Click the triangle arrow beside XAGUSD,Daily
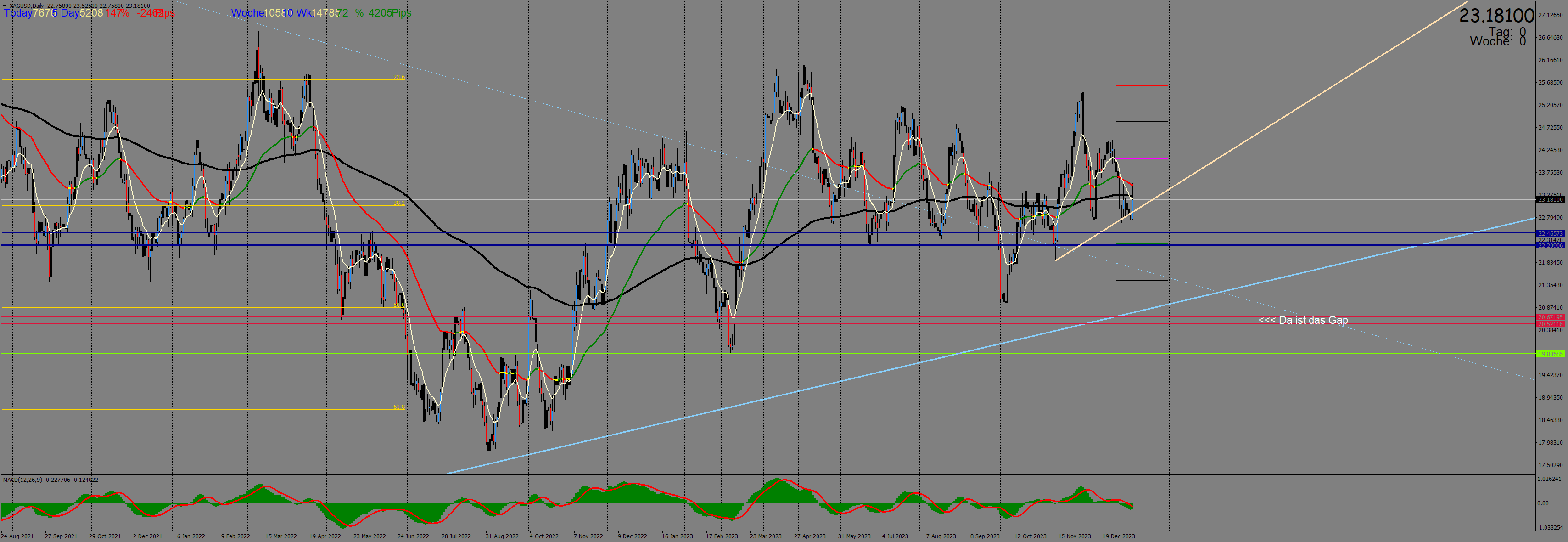The width and height of the screenshot is (1568, 542). tap(5, 6)
